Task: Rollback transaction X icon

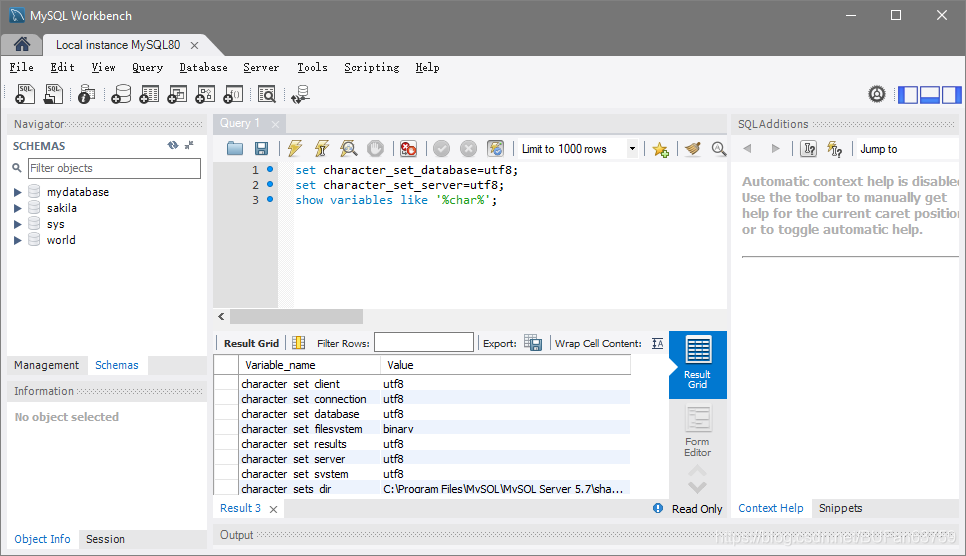Action: 468,149
